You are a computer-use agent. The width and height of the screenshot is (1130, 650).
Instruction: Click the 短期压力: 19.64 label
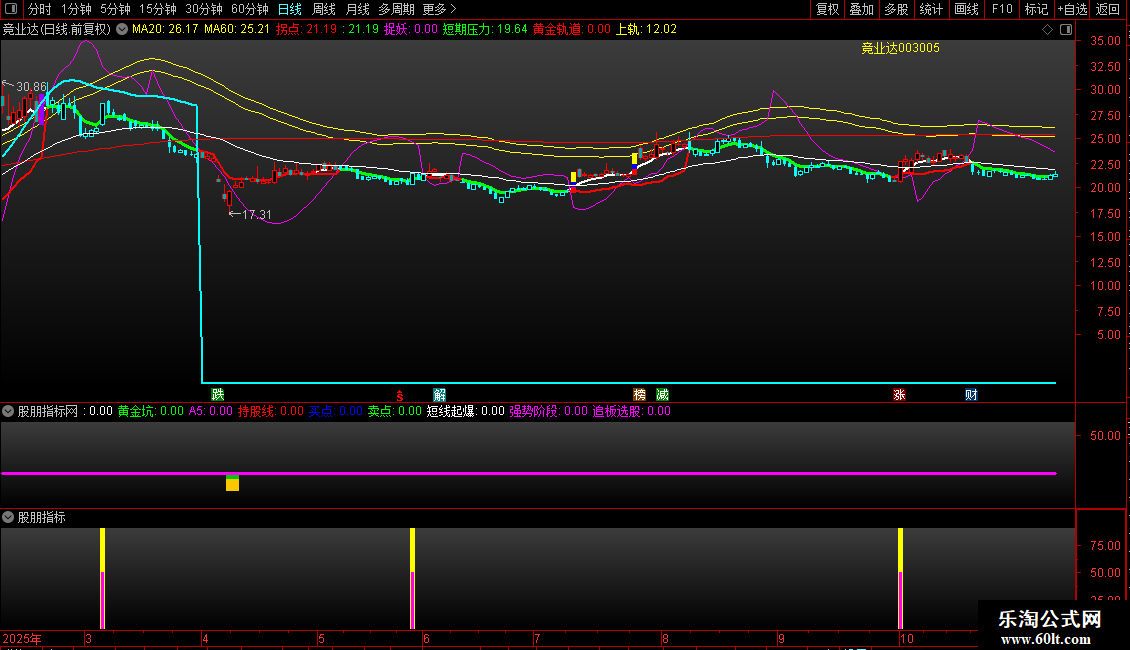click(485, 30)
